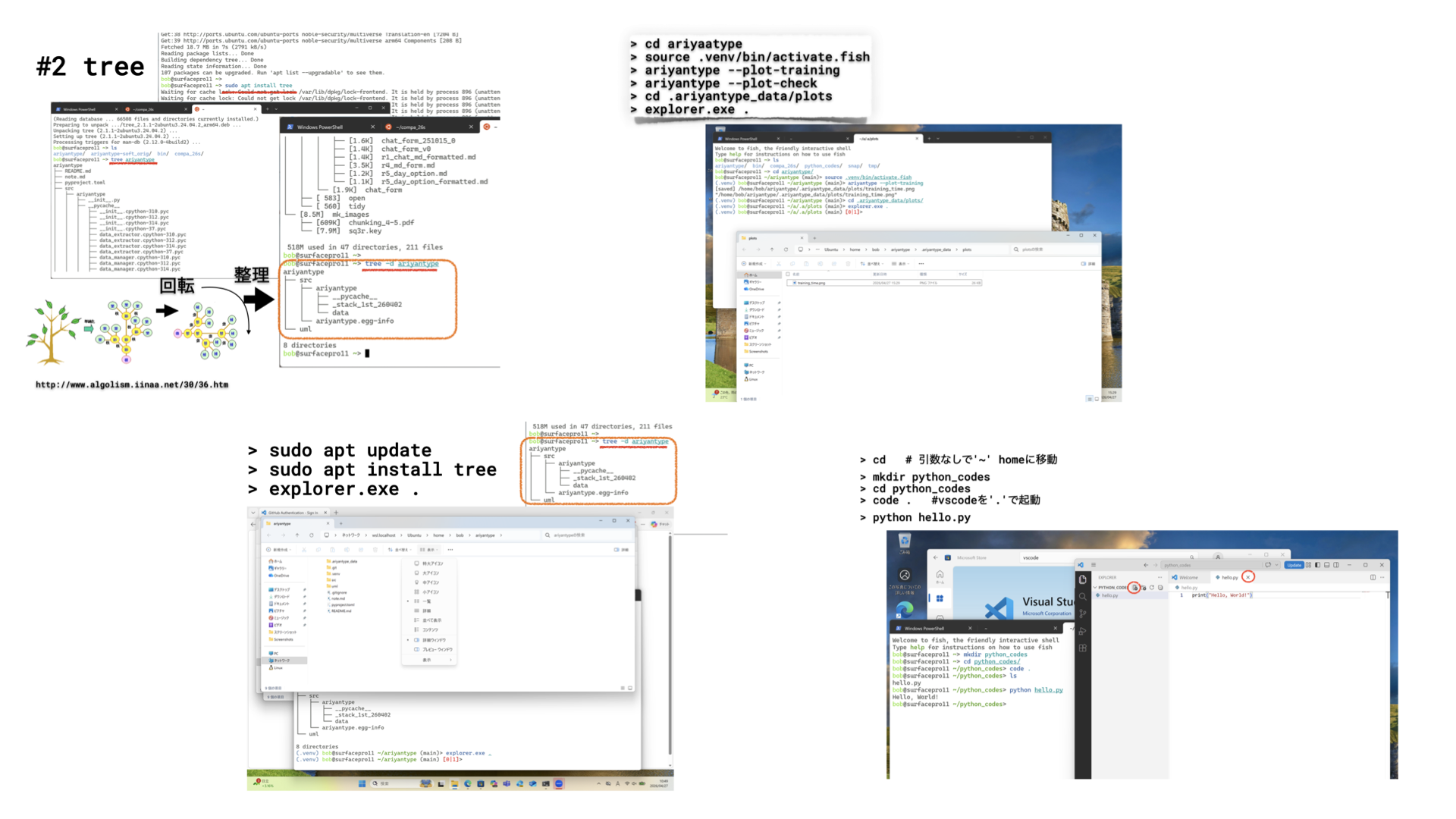Open 表示 view dropdown in plots Explorer
This screenshot has height=819, width=1456.
(x=900, y=264)
